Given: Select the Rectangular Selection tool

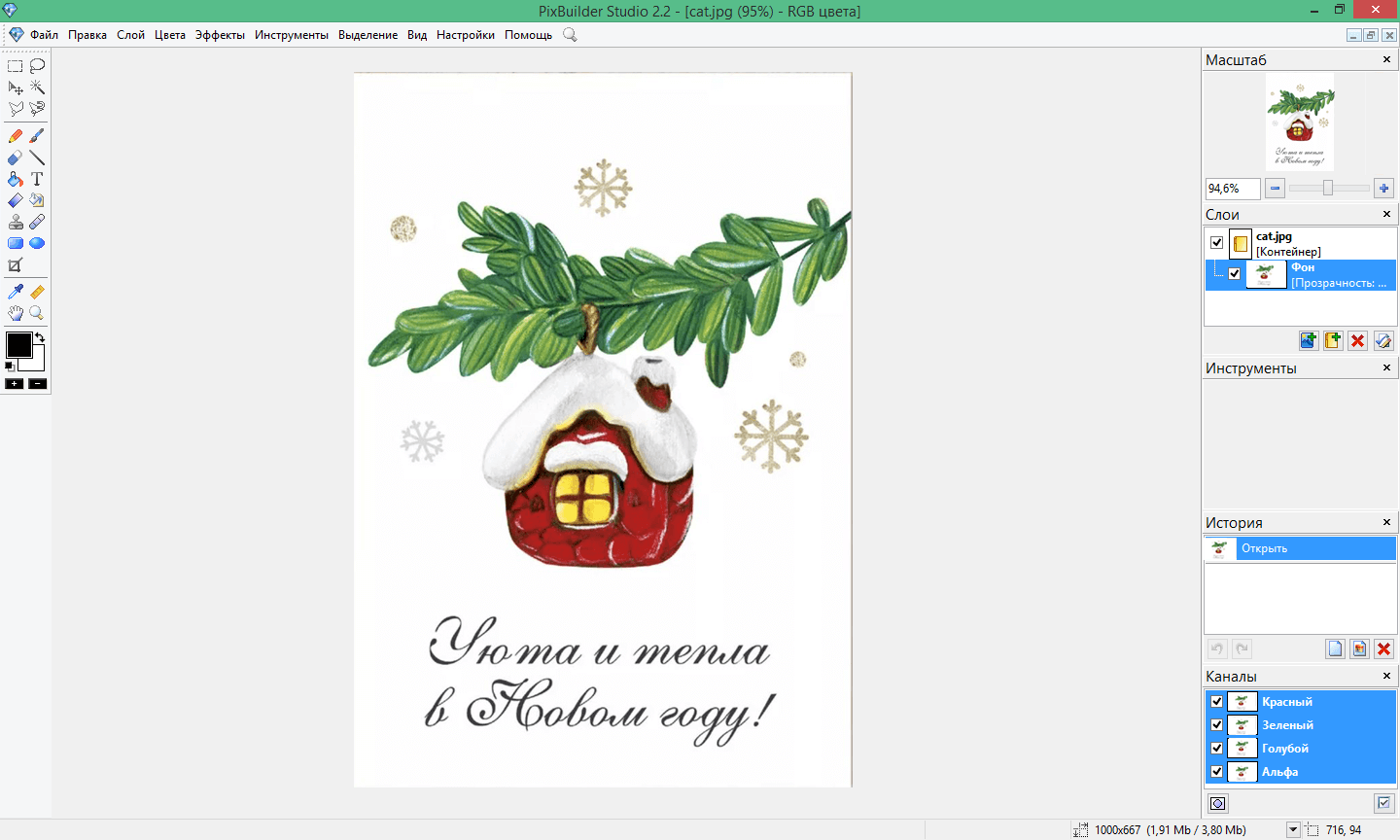Looking at the screenshot, I should 16,66.
